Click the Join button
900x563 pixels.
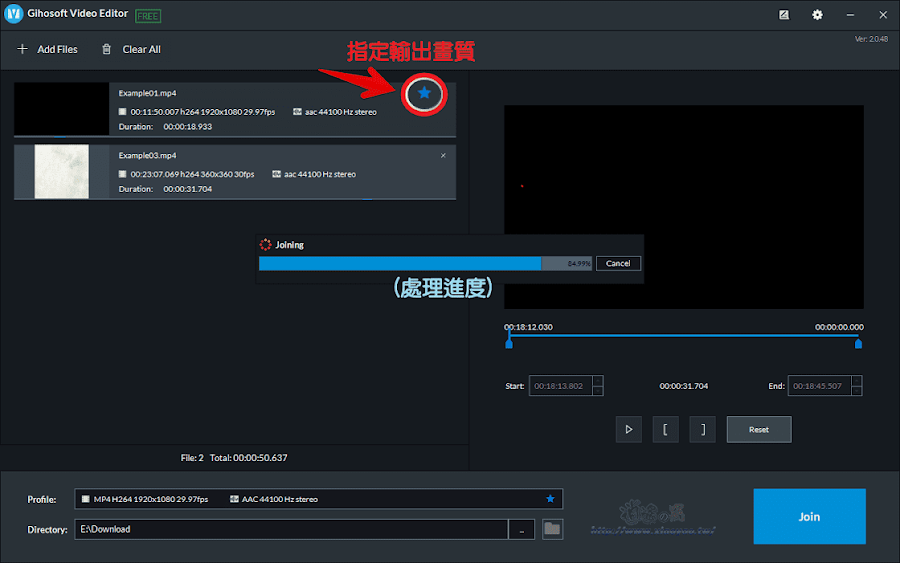[x=809, y=517]
